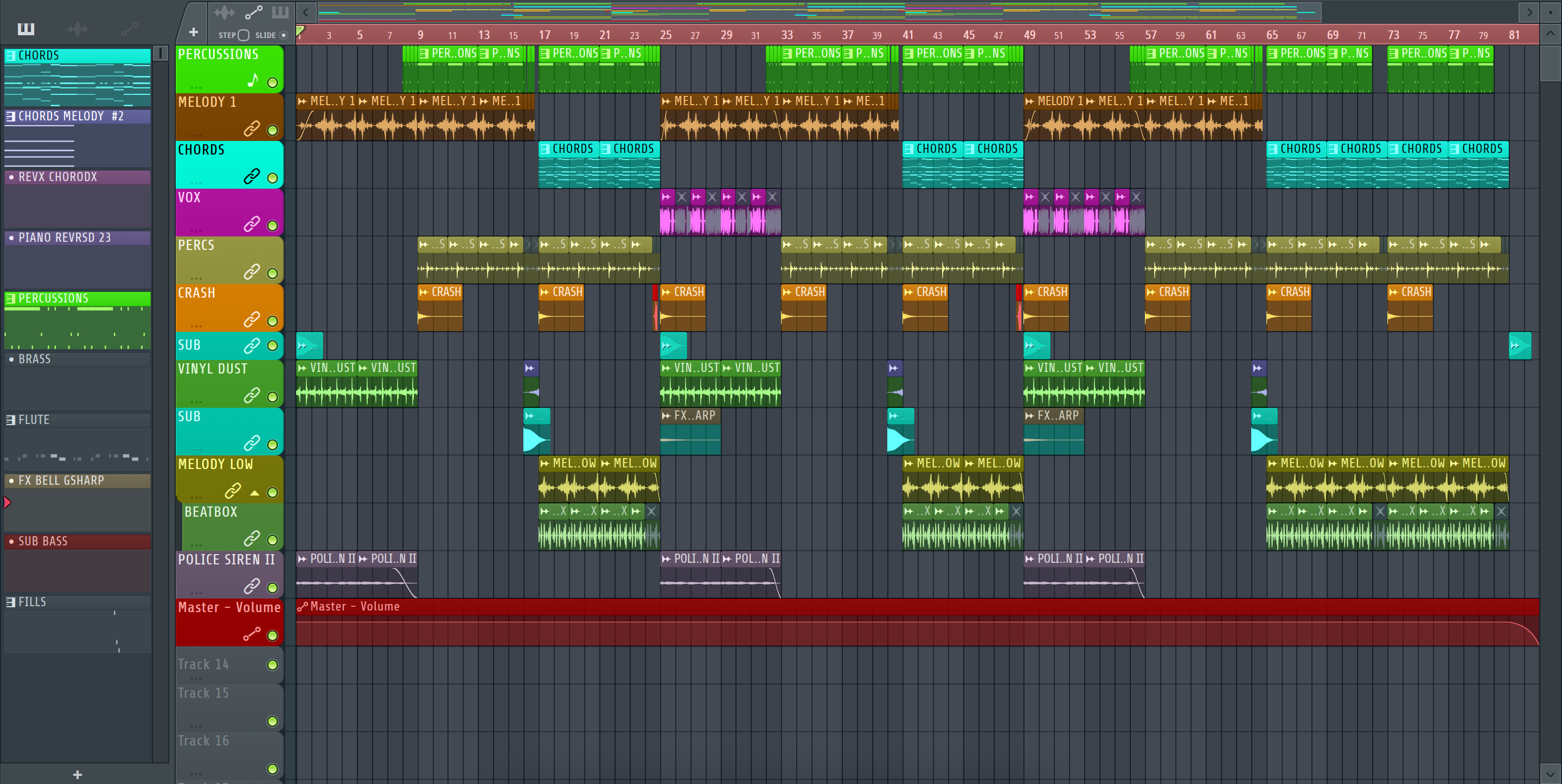The image size is (1562, 784).
Task: Click the link icon on PERCS track
Action: (252, 272)
